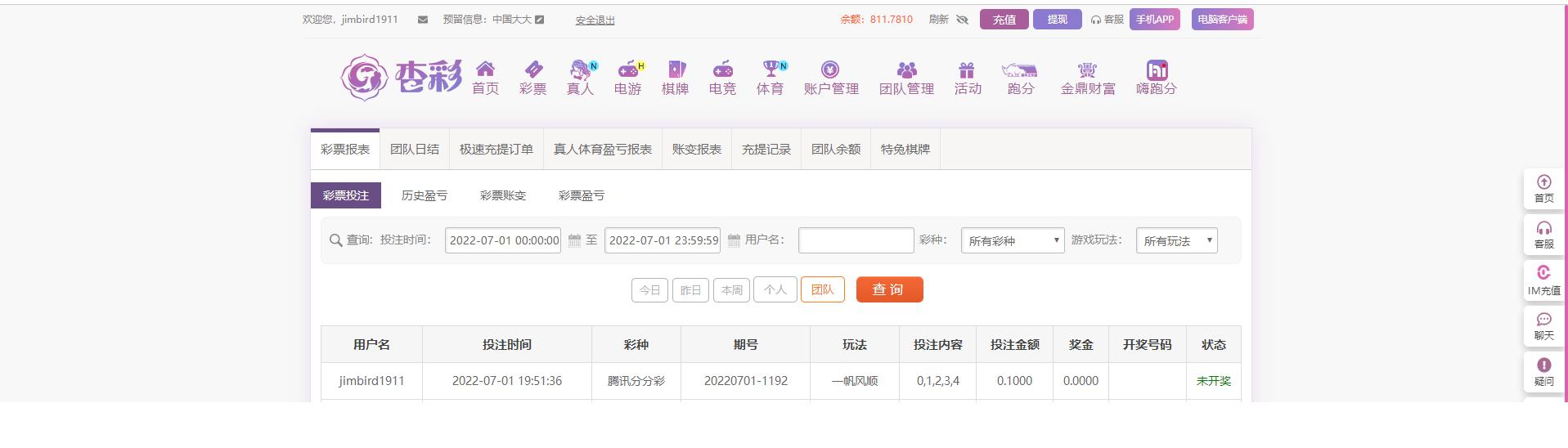Open the 所有彩种 lottery type dropdown
Screen dimensions: 1568x448
pyautogui.click(x=1013, y=240)
